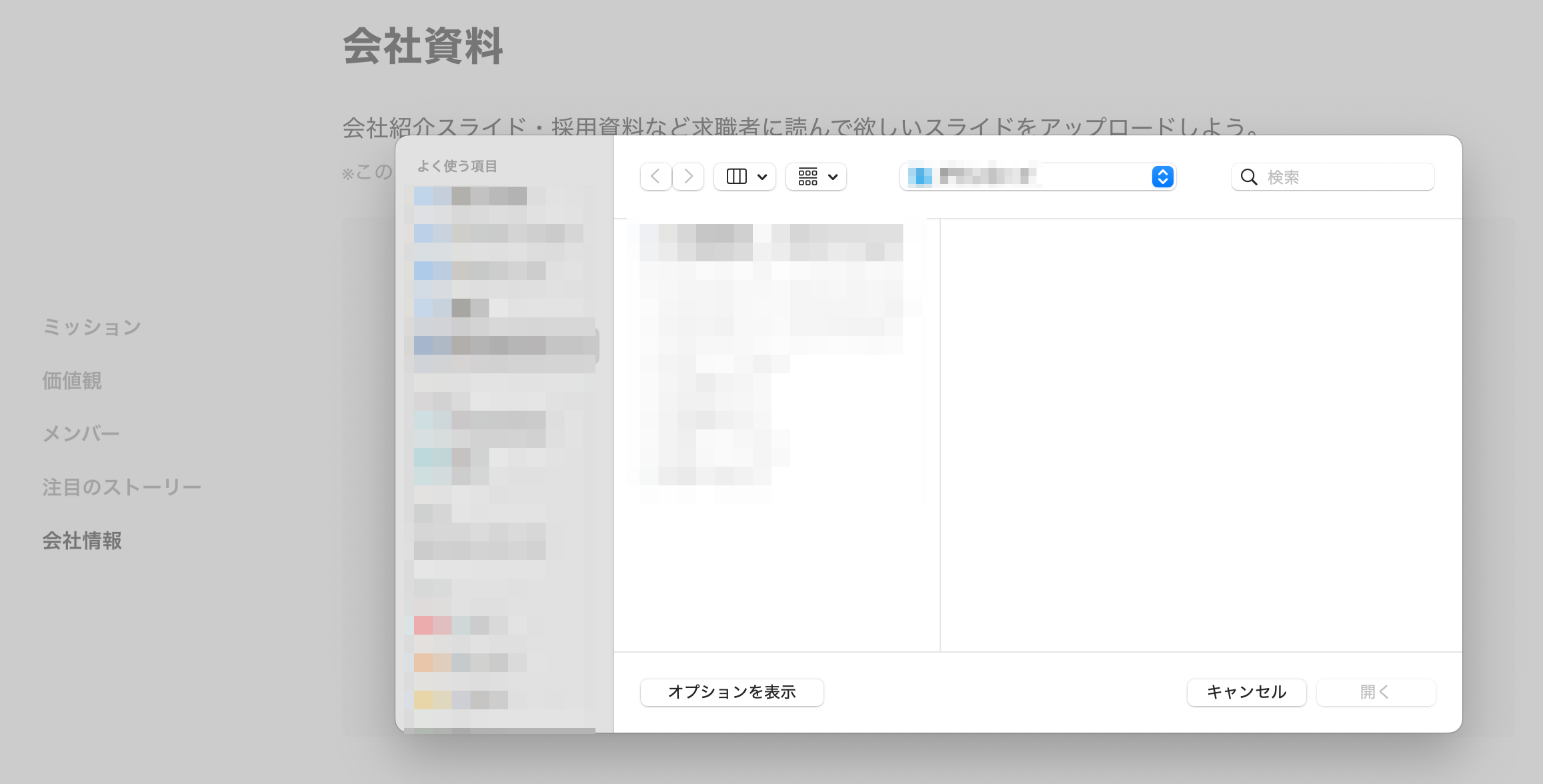
Task: Open メンバー in the page sidebar
Action: [81, 434]
